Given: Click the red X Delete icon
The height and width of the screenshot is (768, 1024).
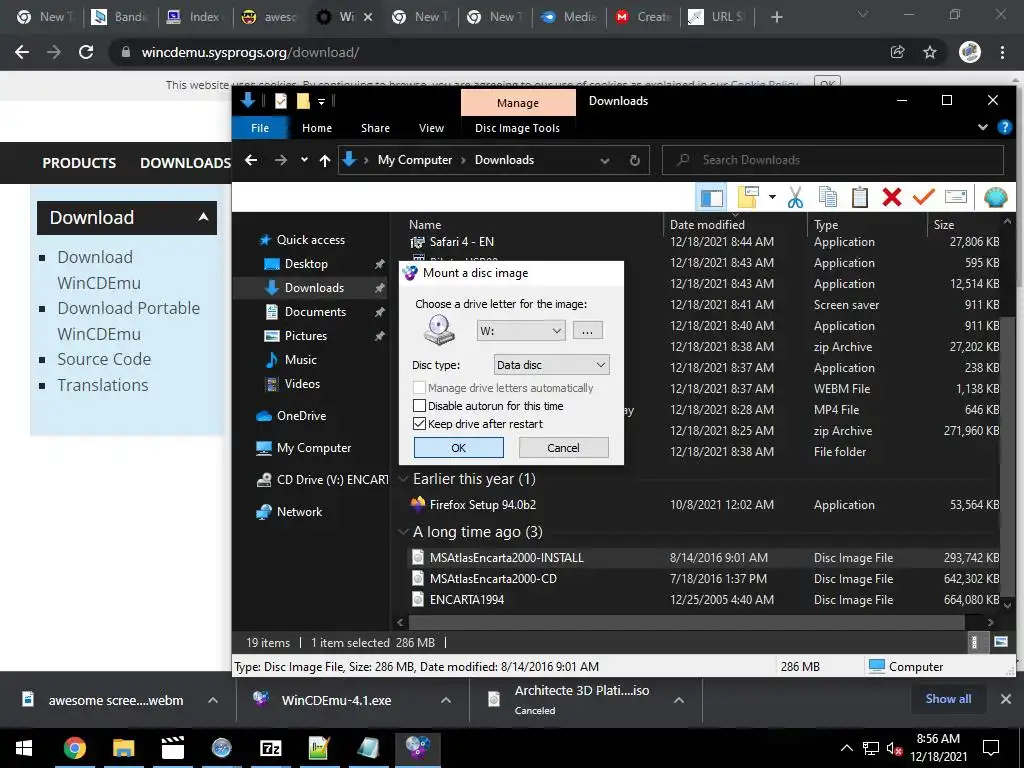Looking at the screenshot, I should click(891, 197).
